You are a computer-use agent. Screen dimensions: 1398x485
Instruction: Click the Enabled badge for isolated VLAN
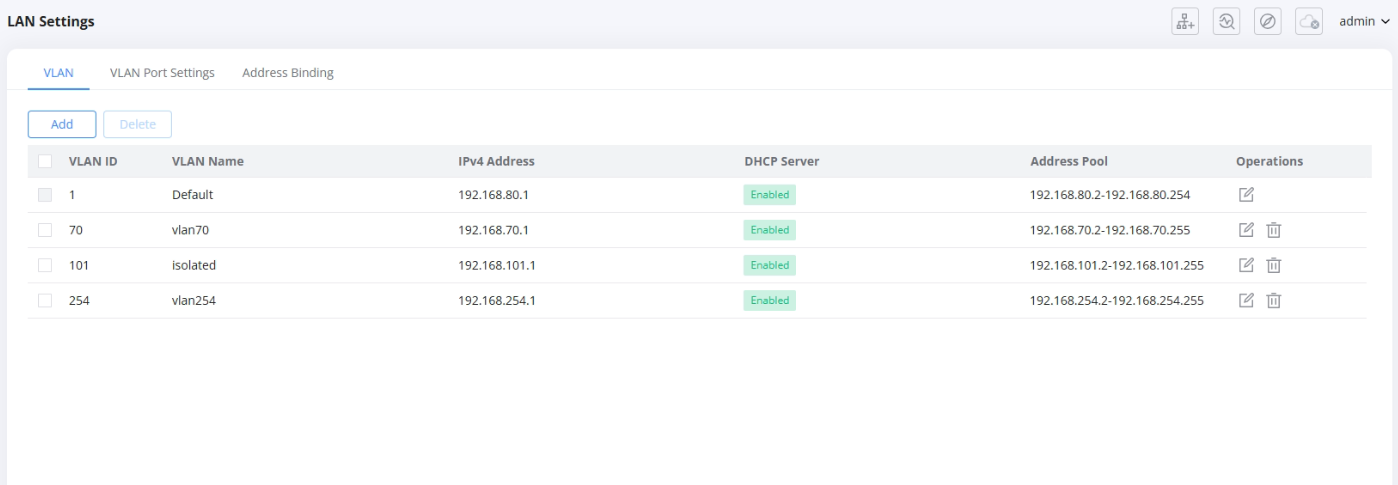770,265
